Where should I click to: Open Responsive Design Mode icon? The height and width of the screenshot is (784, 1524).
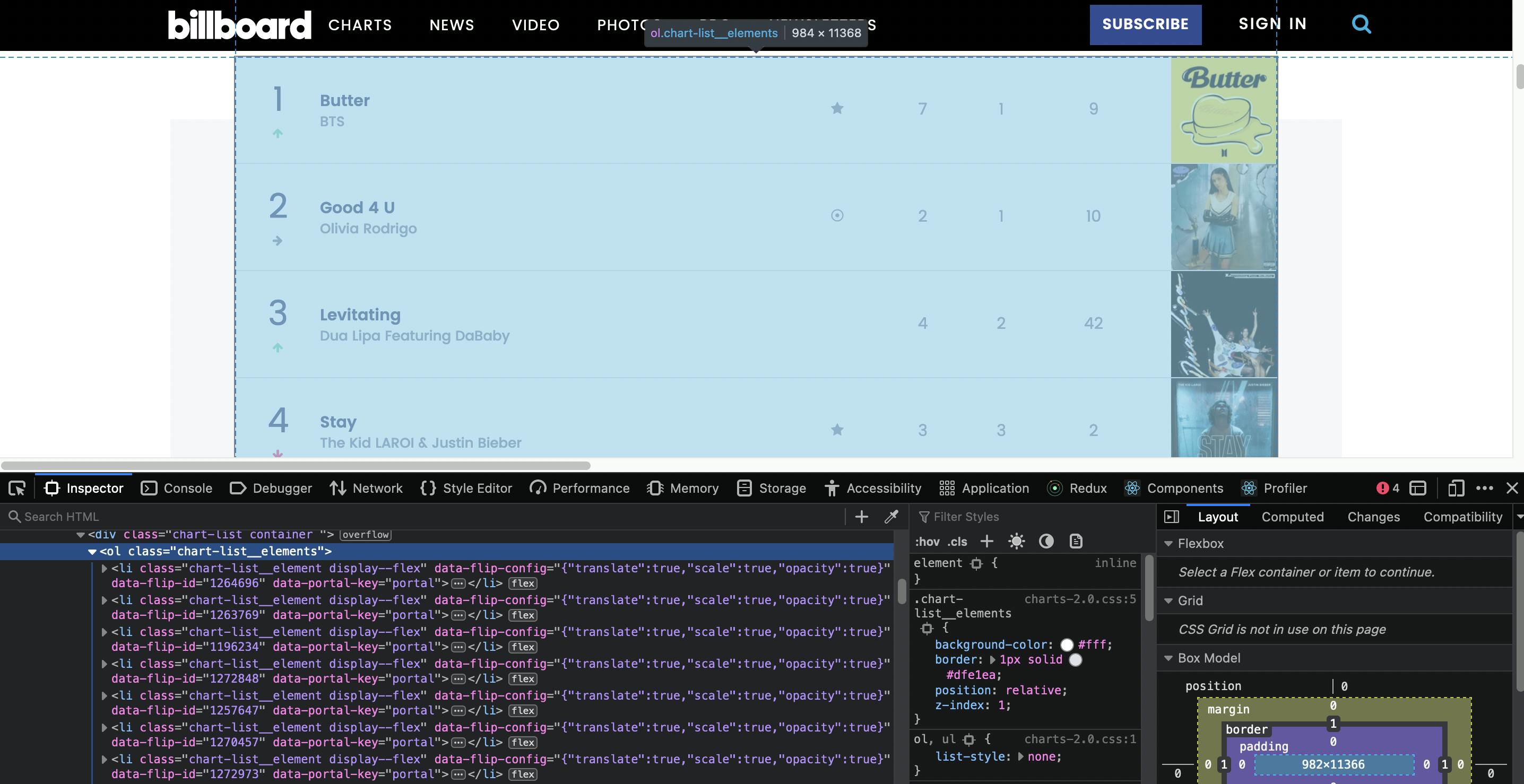pos(1456,489)
